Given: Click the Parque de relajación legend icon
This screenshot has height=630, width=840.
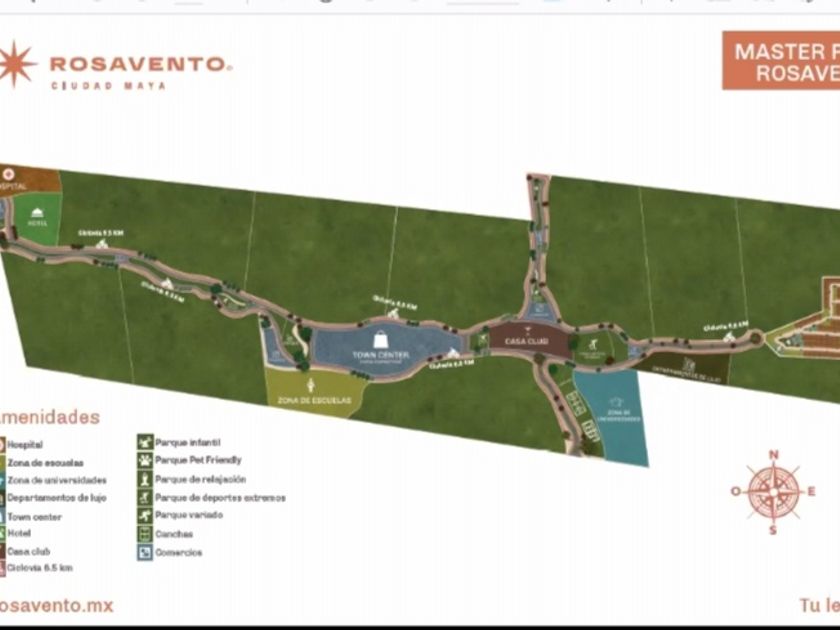Looking at the screenshot, I should coord(145,479).
